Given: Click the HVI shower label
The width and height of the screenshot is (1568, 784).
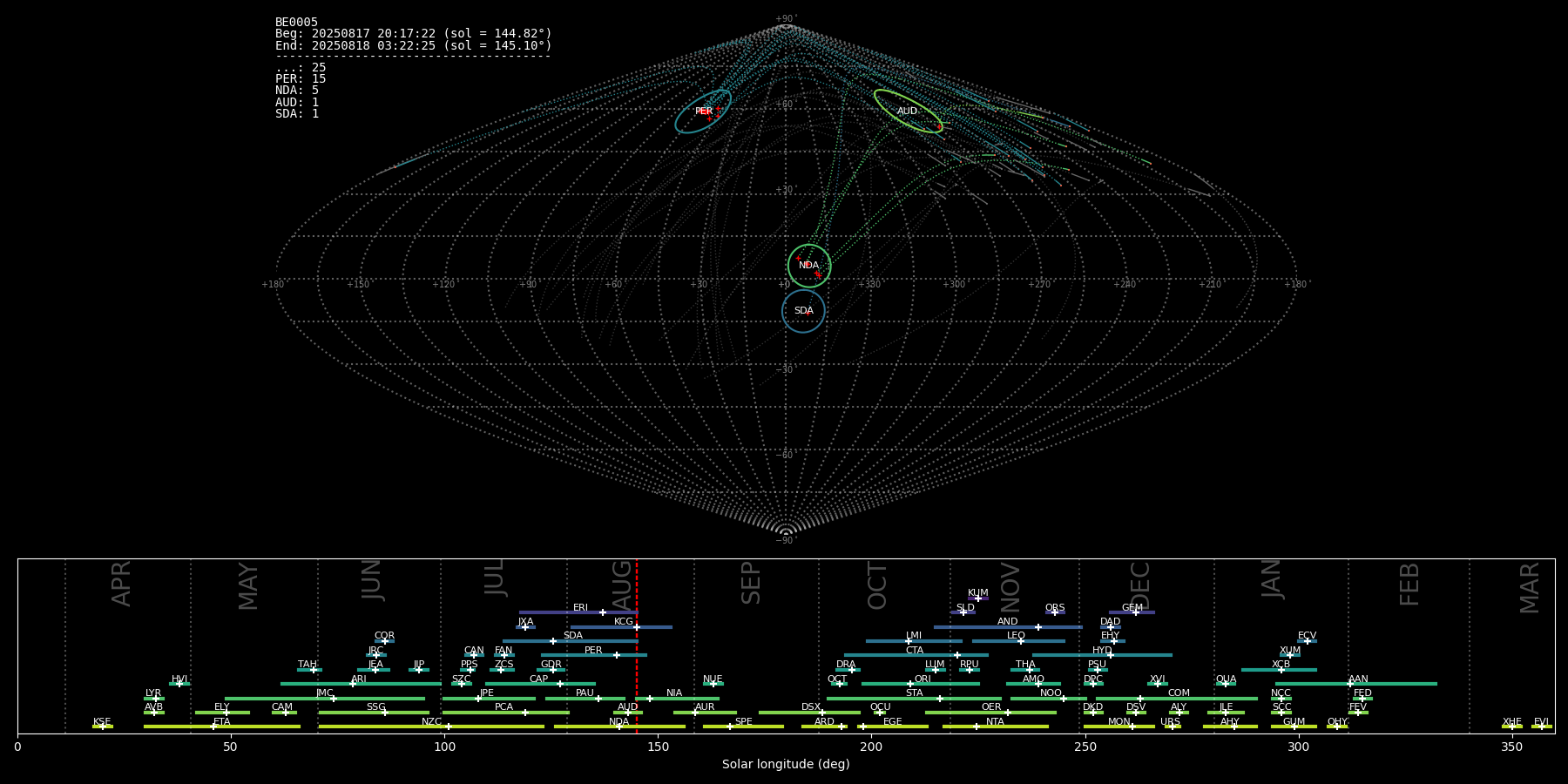Looking at the screenshot, I should 179,679.
